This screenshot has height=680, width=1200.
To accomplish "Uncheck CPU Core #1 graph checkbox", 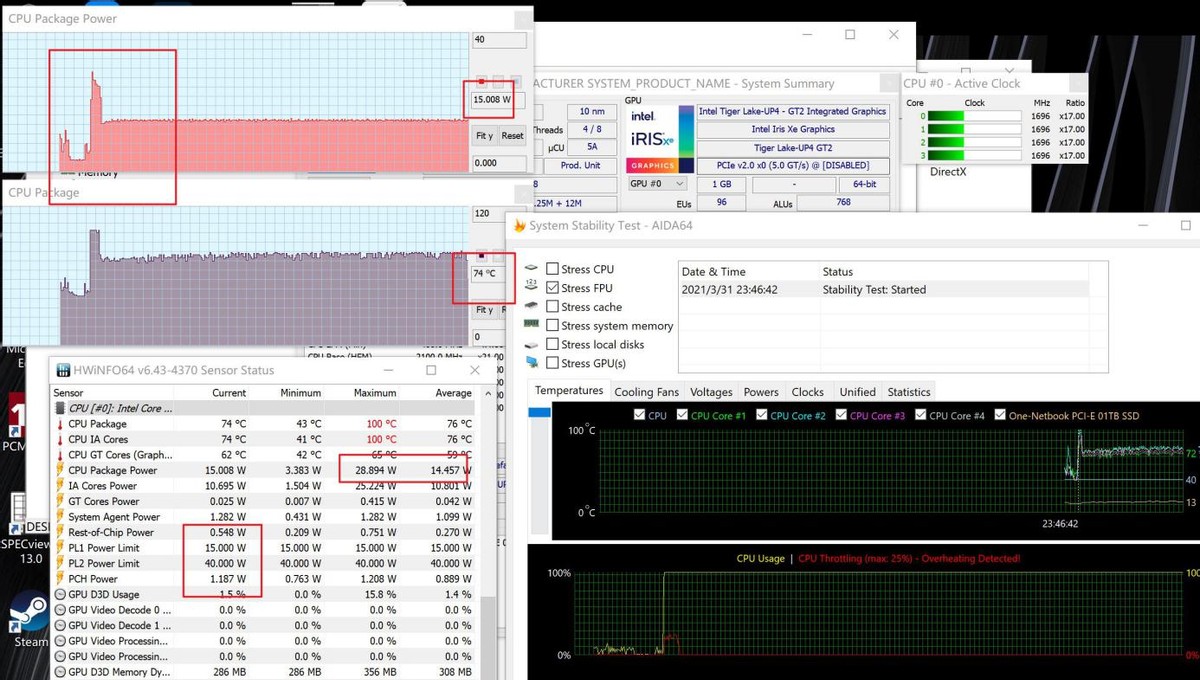I will point(682,415).
